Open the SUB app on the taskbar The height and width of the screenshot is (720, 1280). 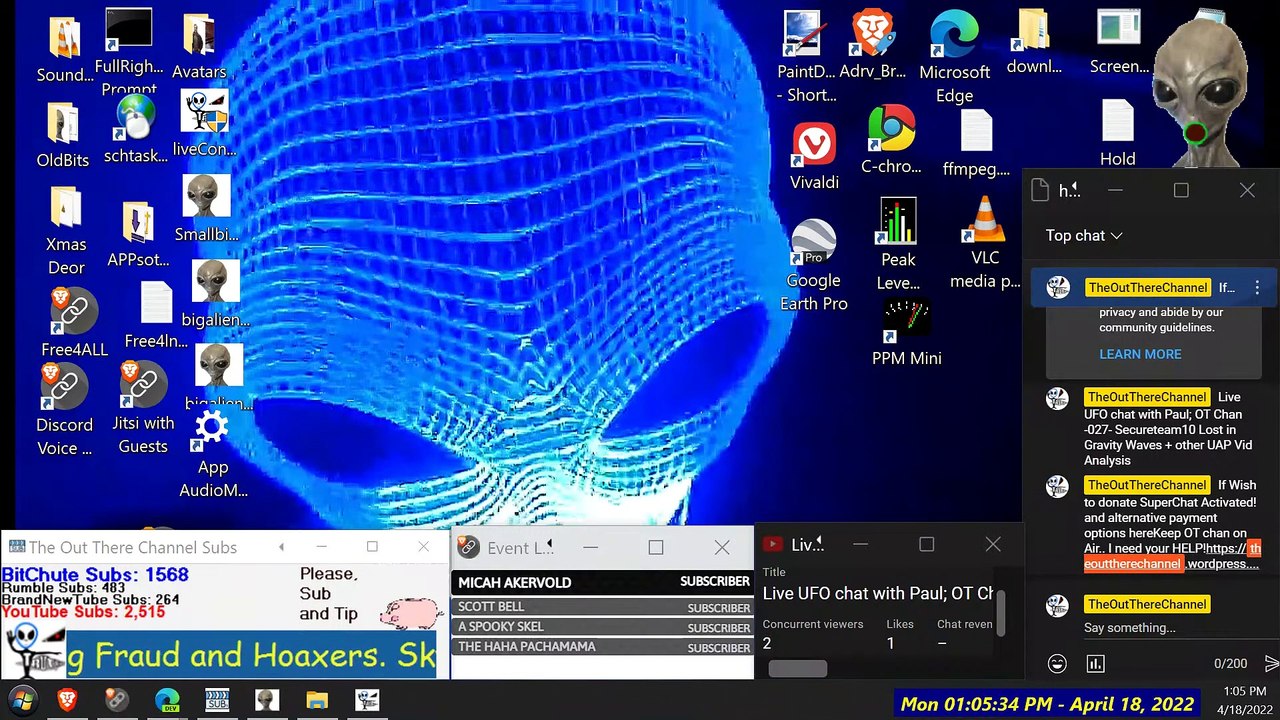[x=217, y=700]
